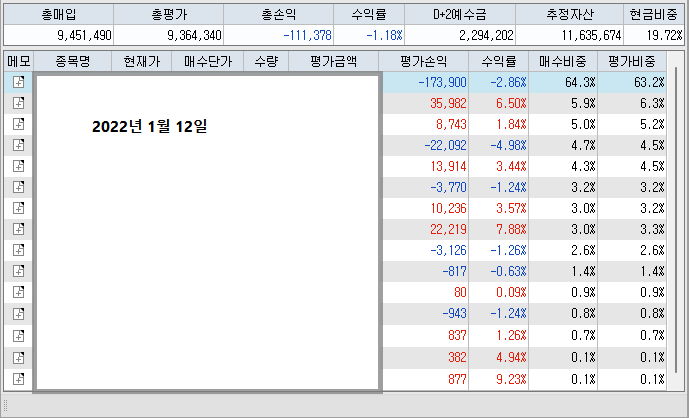Sort by 평가손익 column header
This screenshot has height=418, width=690.
tap(423, 61)
